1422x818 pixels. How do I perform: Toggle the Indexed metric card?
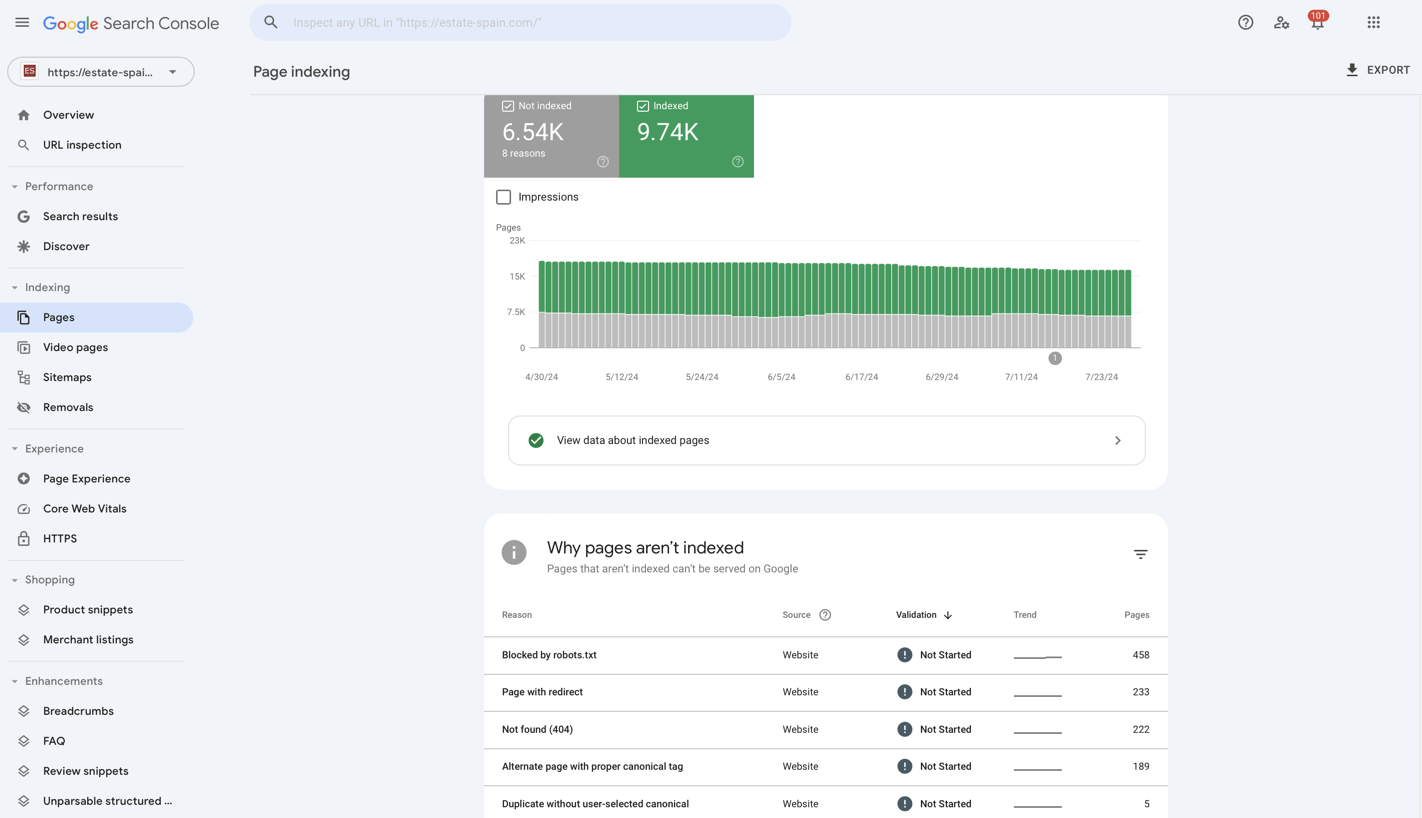coord(686,135)
